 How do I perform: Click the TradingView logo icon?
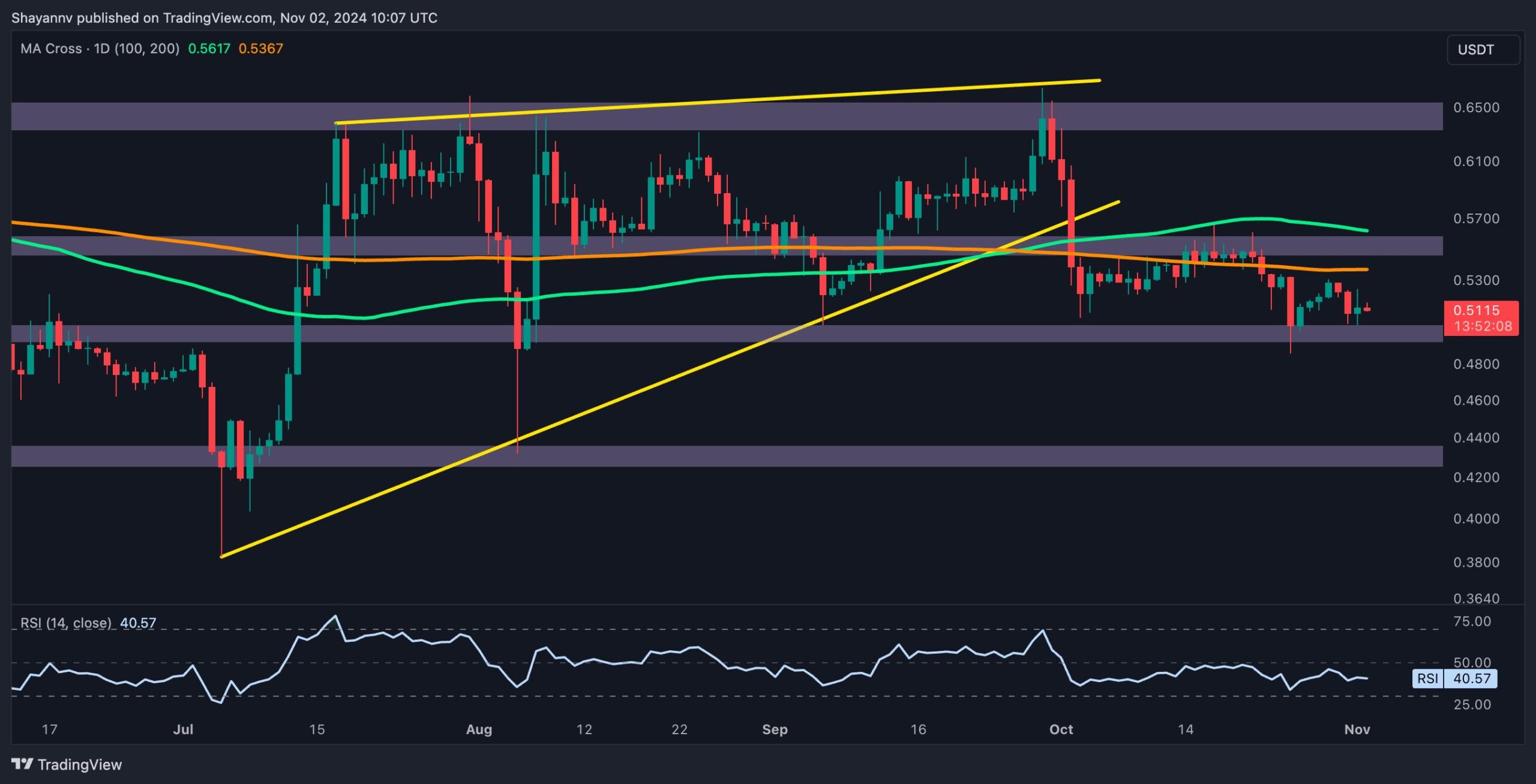click(22, 764)
